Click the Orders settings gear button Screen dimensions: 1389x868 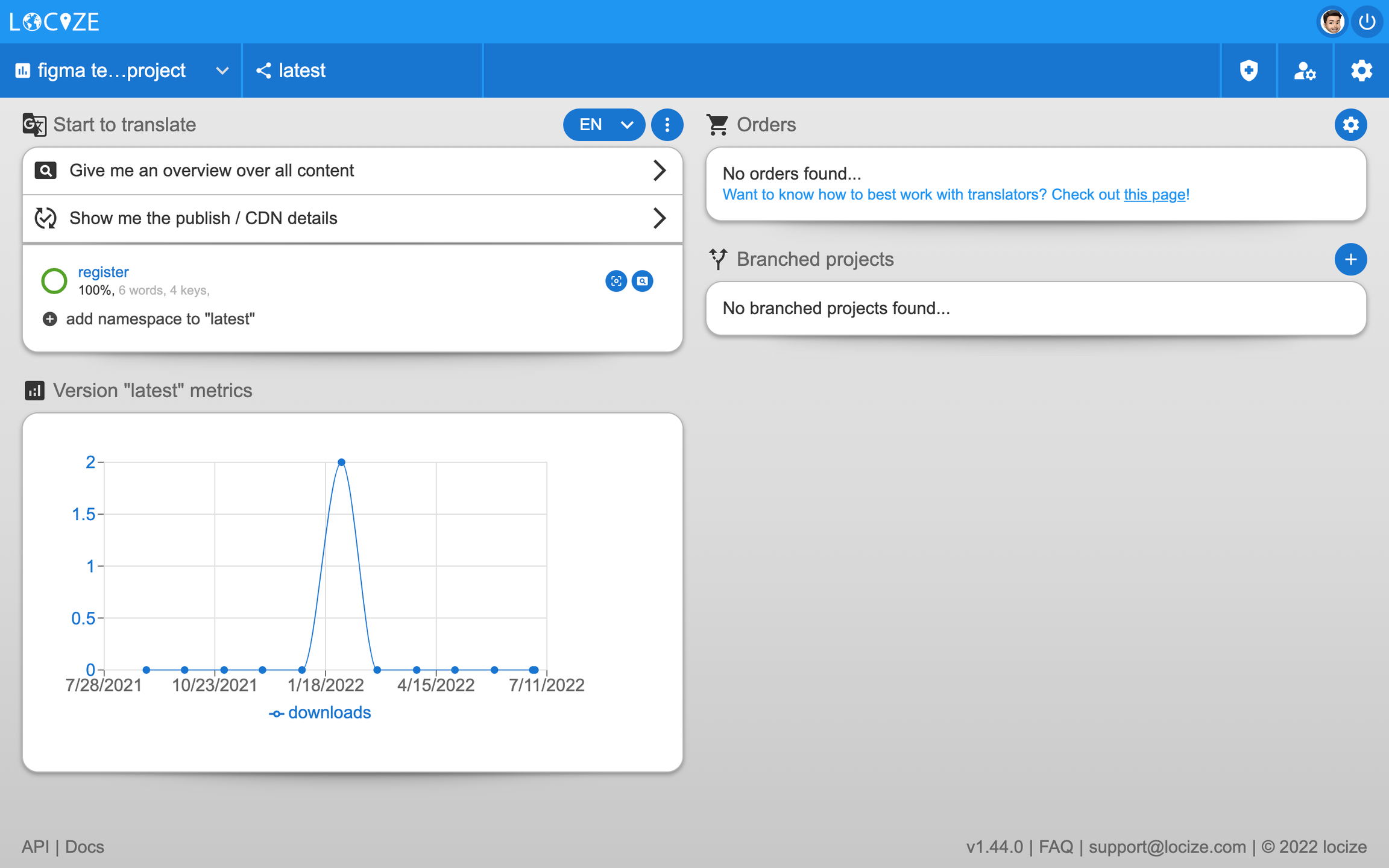point(1350,125)
